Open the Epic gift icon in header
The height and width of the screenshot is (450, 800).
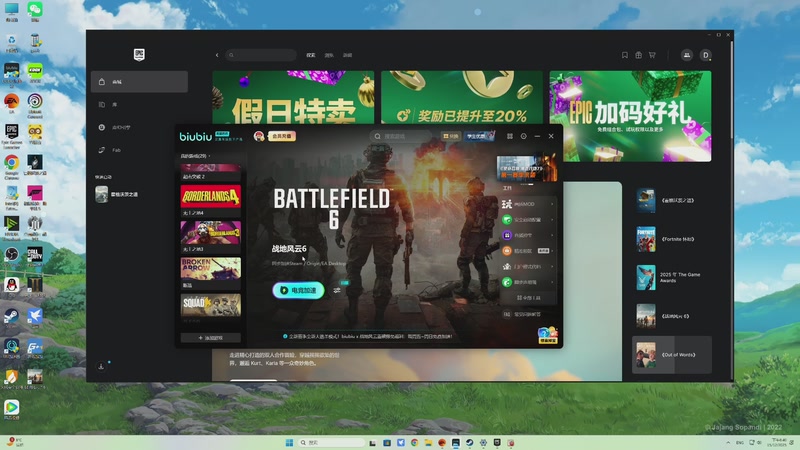click(x=638, y=55)
